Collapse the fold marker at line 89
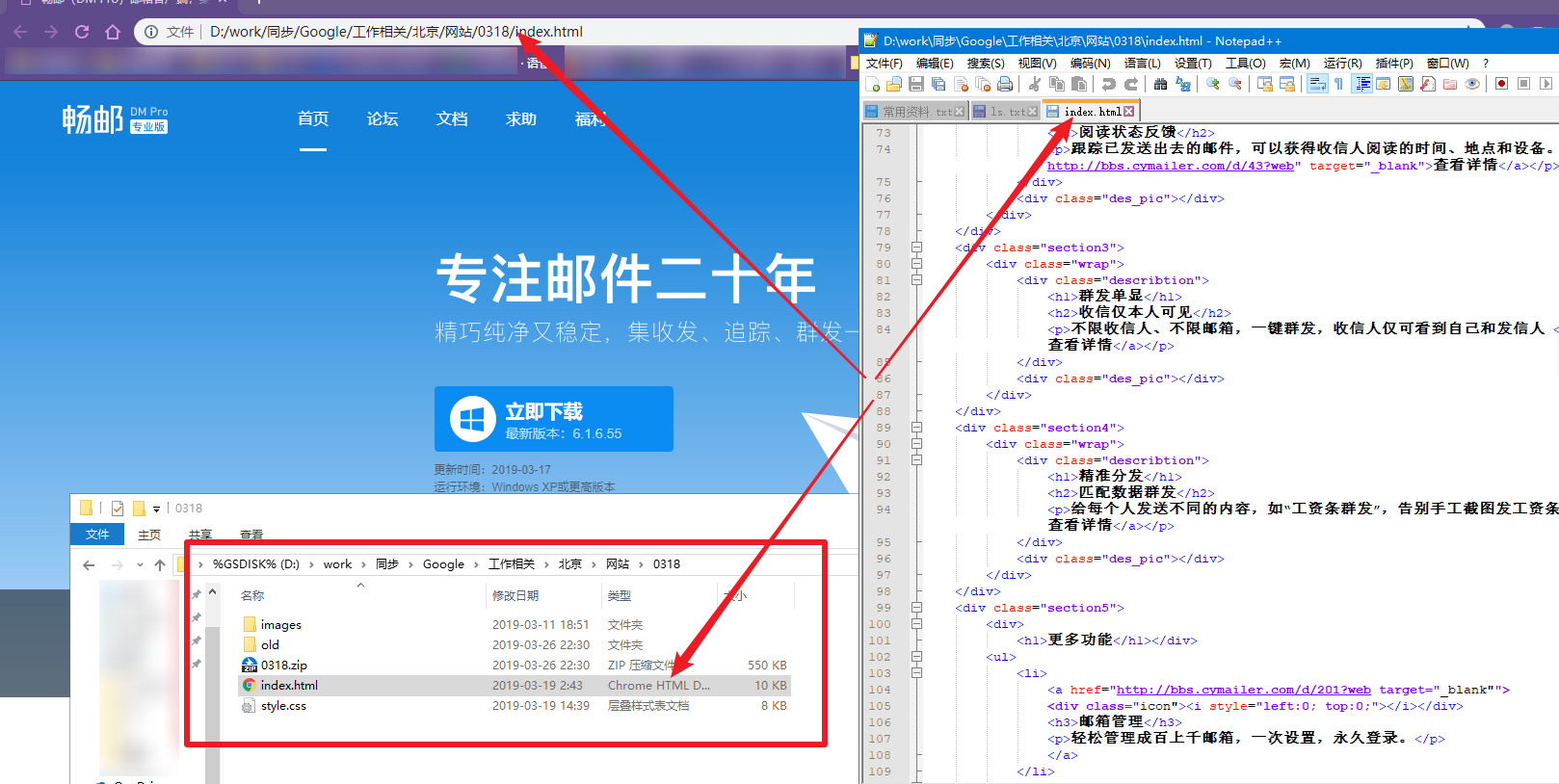Viewport: 1559px width, 784px height. click(916, 428)
